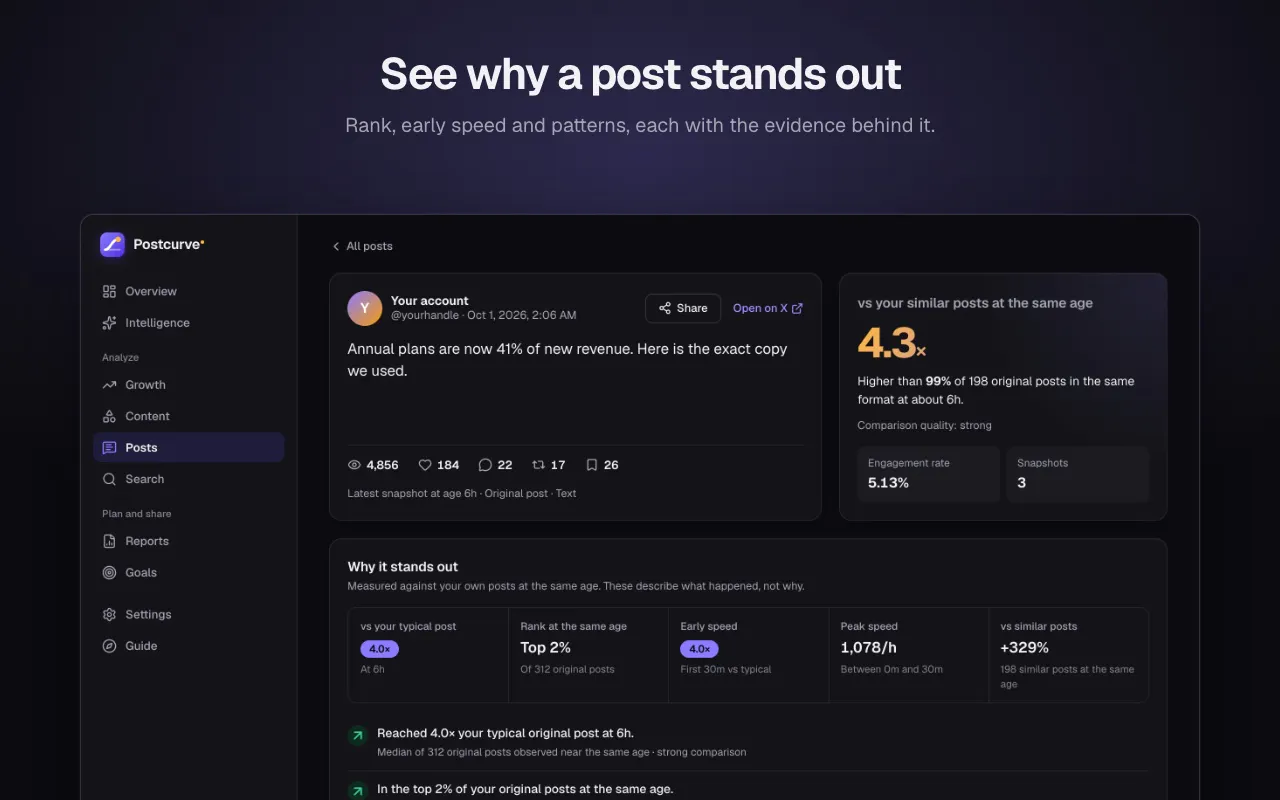Viewport: 1280px width, 800px height.
Task: Go to the Overview page
Action: pyautogui.click(x=189, y=291)
